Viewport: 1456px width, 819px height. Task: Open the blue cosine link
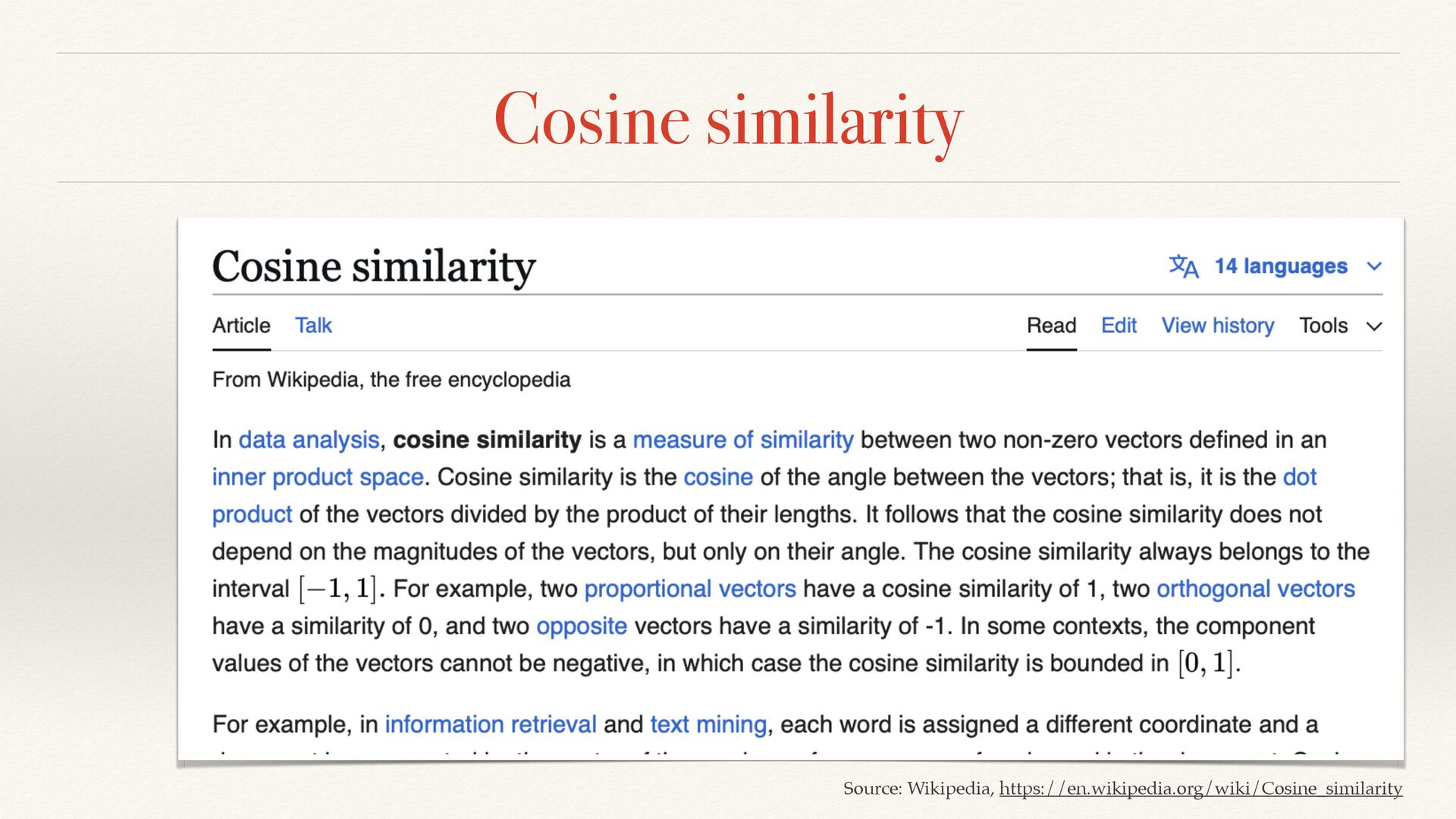click(717, 477)
